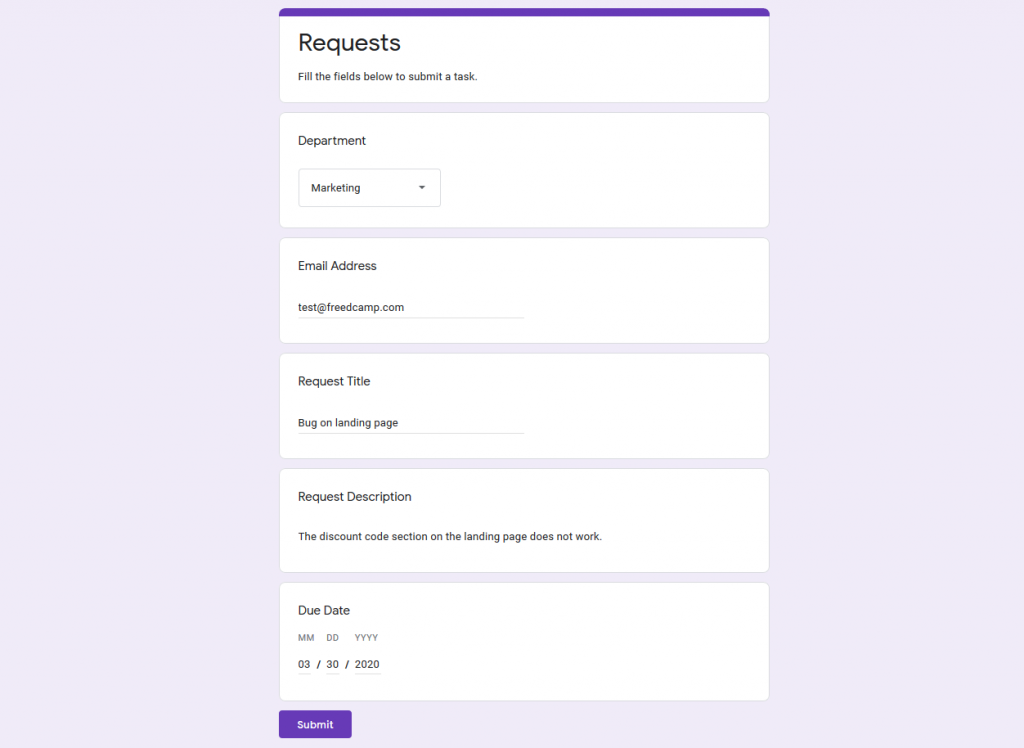Click the purple header bar atop the form
Screen dimensions: 1024x748
[524, 12]
